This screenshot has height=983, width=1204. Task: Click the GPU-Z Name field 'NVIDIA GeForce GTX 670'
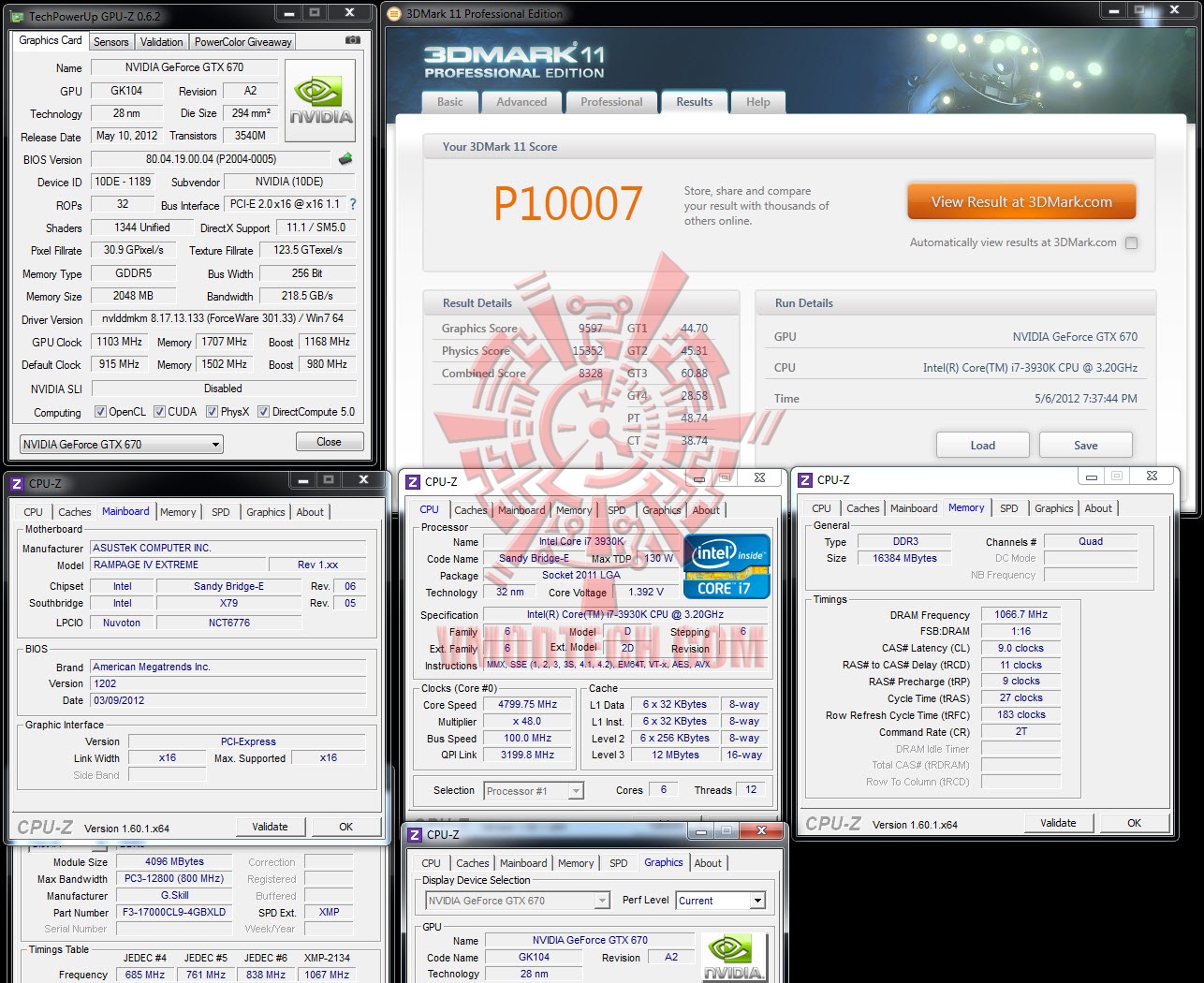click(x=184, y=67)
